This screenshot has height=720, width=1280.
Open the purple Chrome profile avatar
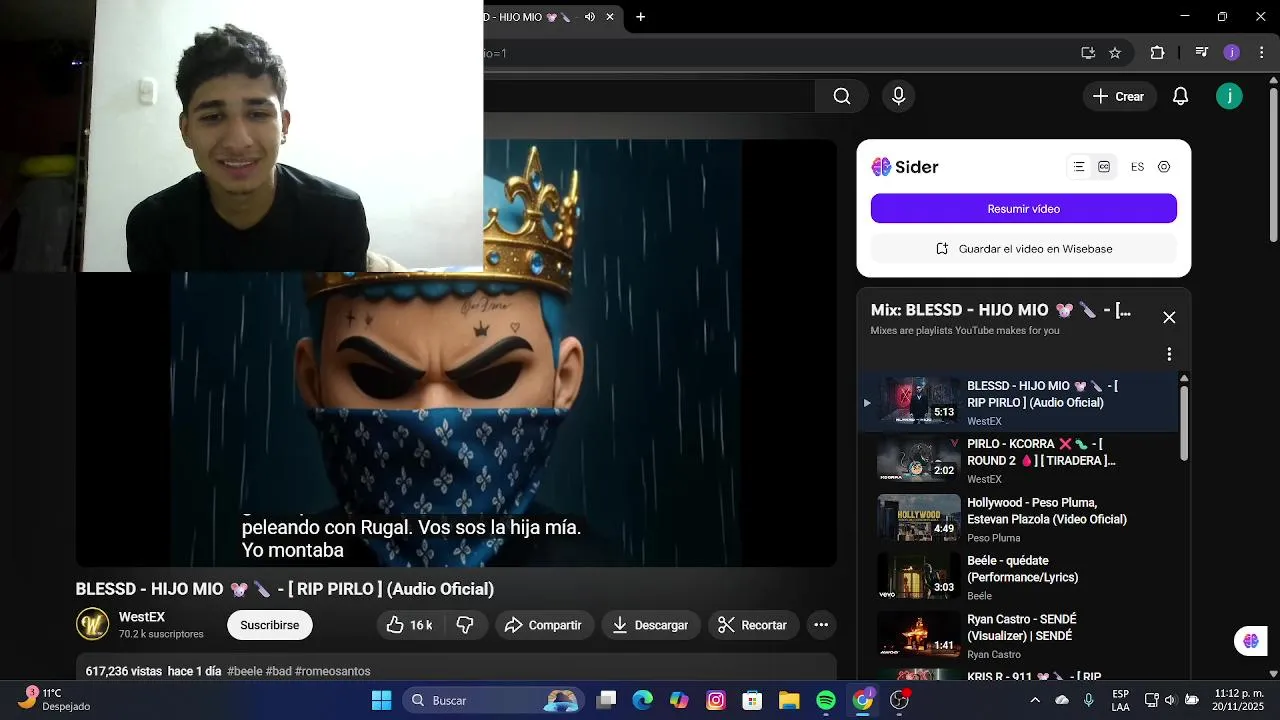[x=1232, y=53]
